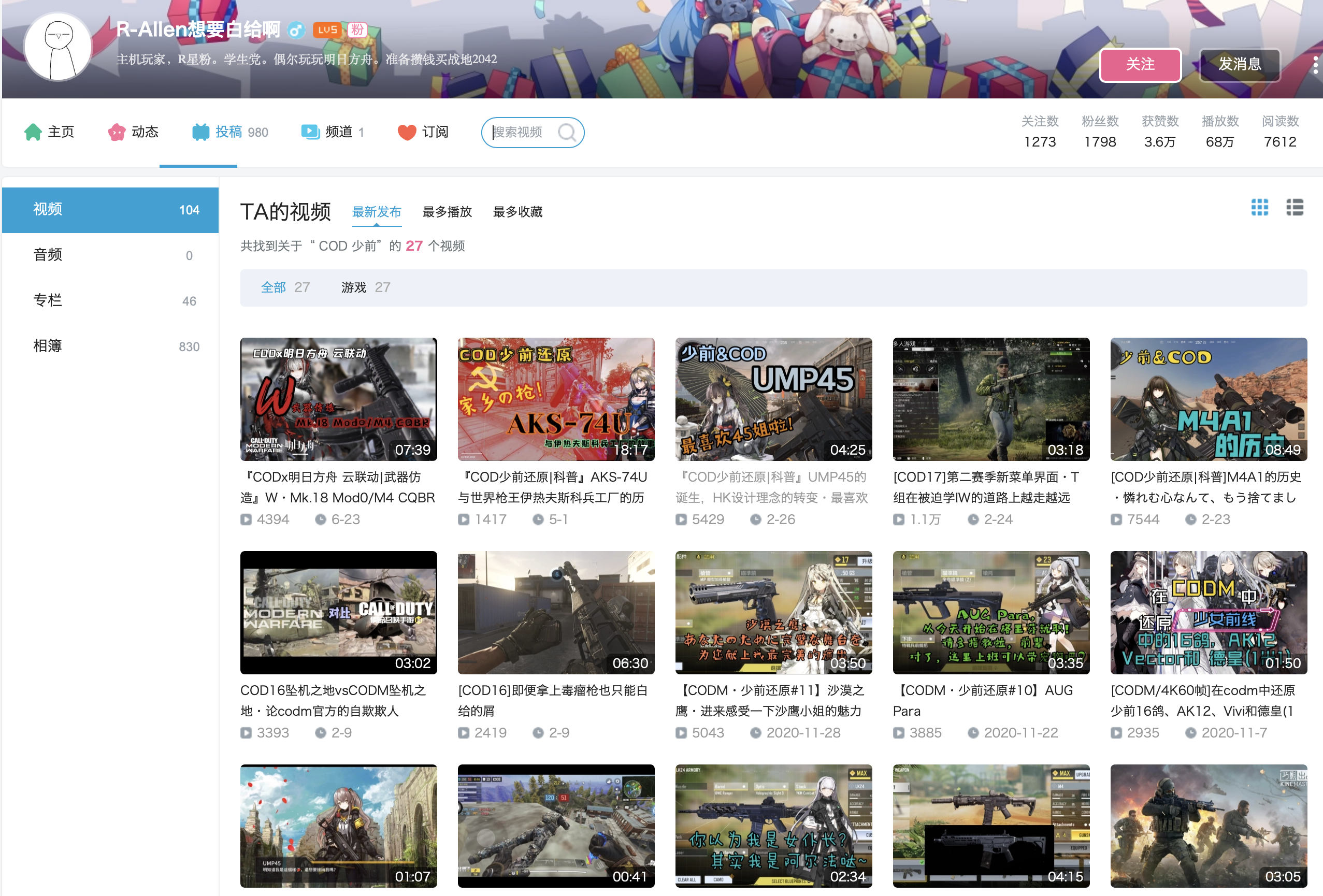Viewport: 1323px width, 896px height.
Task: Switch to grid view layout icon
Action: 1260,208
